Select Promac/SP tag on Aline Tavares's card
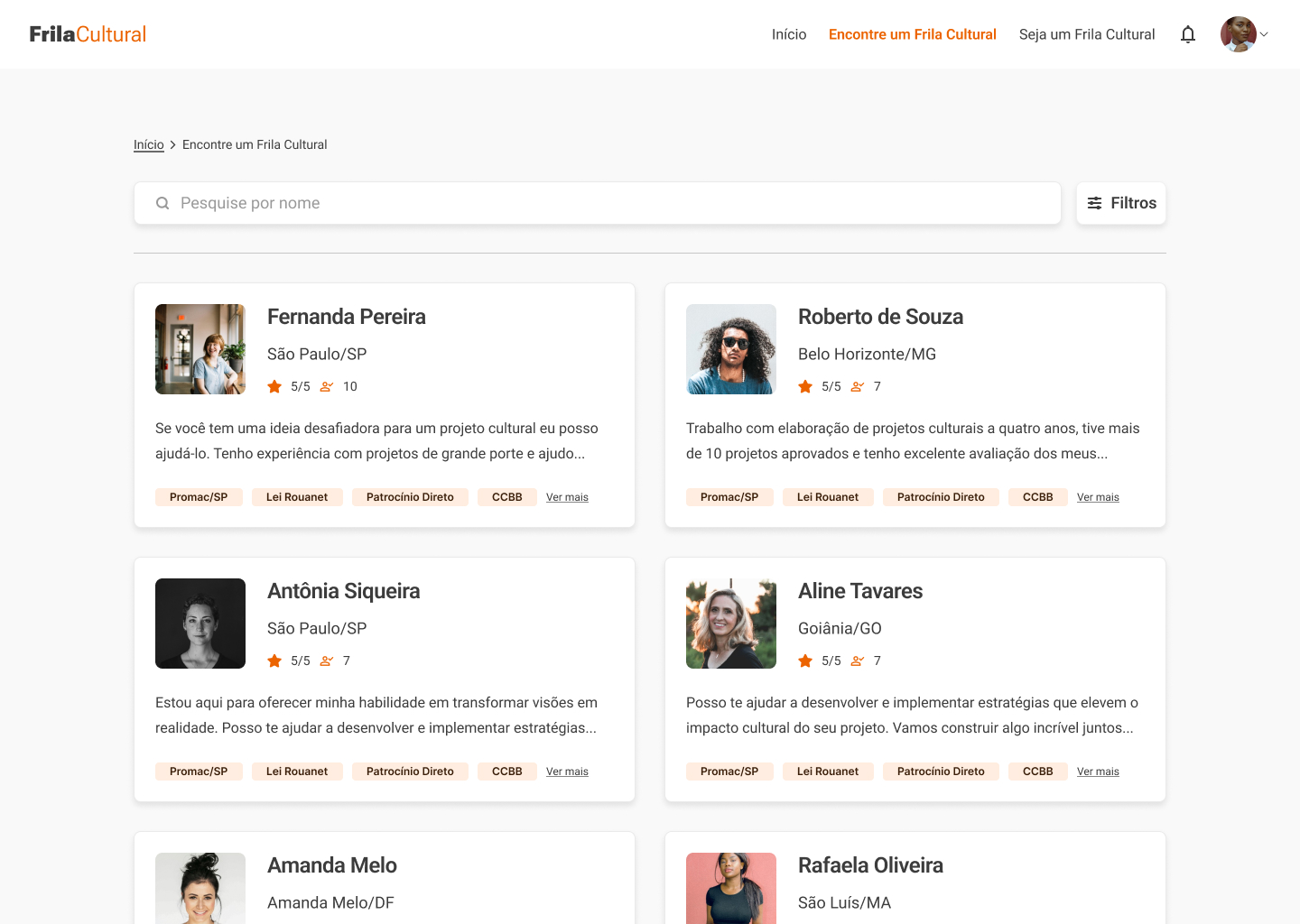Image resolution: width=1300 pixels, height=924 pixels. click(x=729, y=772)
